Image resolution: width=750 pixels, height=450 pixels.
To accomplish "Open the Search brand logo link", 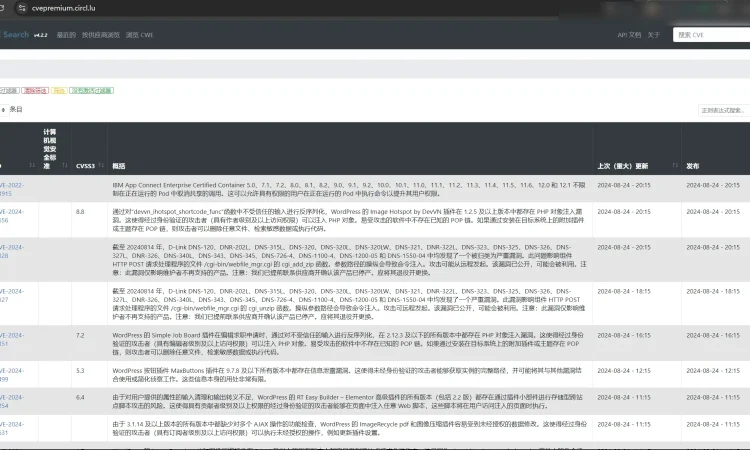I will point(15,34).
